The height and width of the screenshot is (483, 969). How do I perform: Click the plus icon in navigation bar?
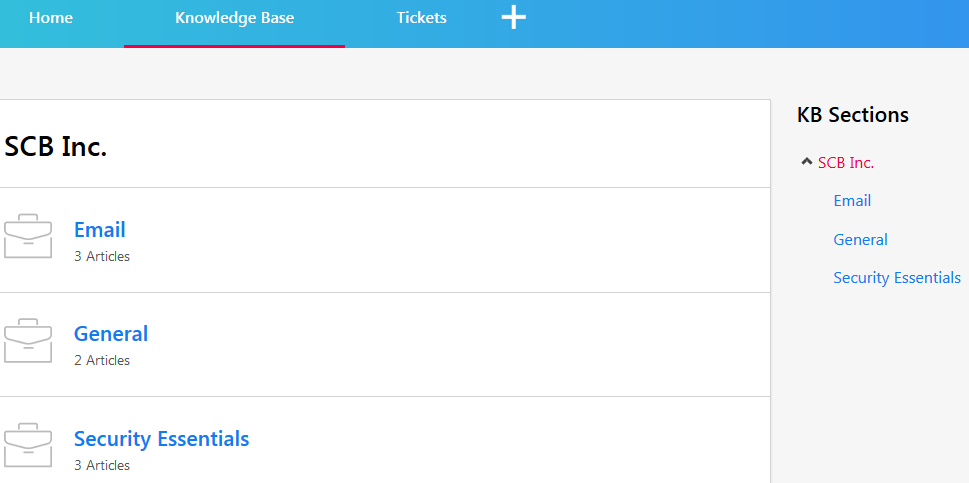coord(514,17)
